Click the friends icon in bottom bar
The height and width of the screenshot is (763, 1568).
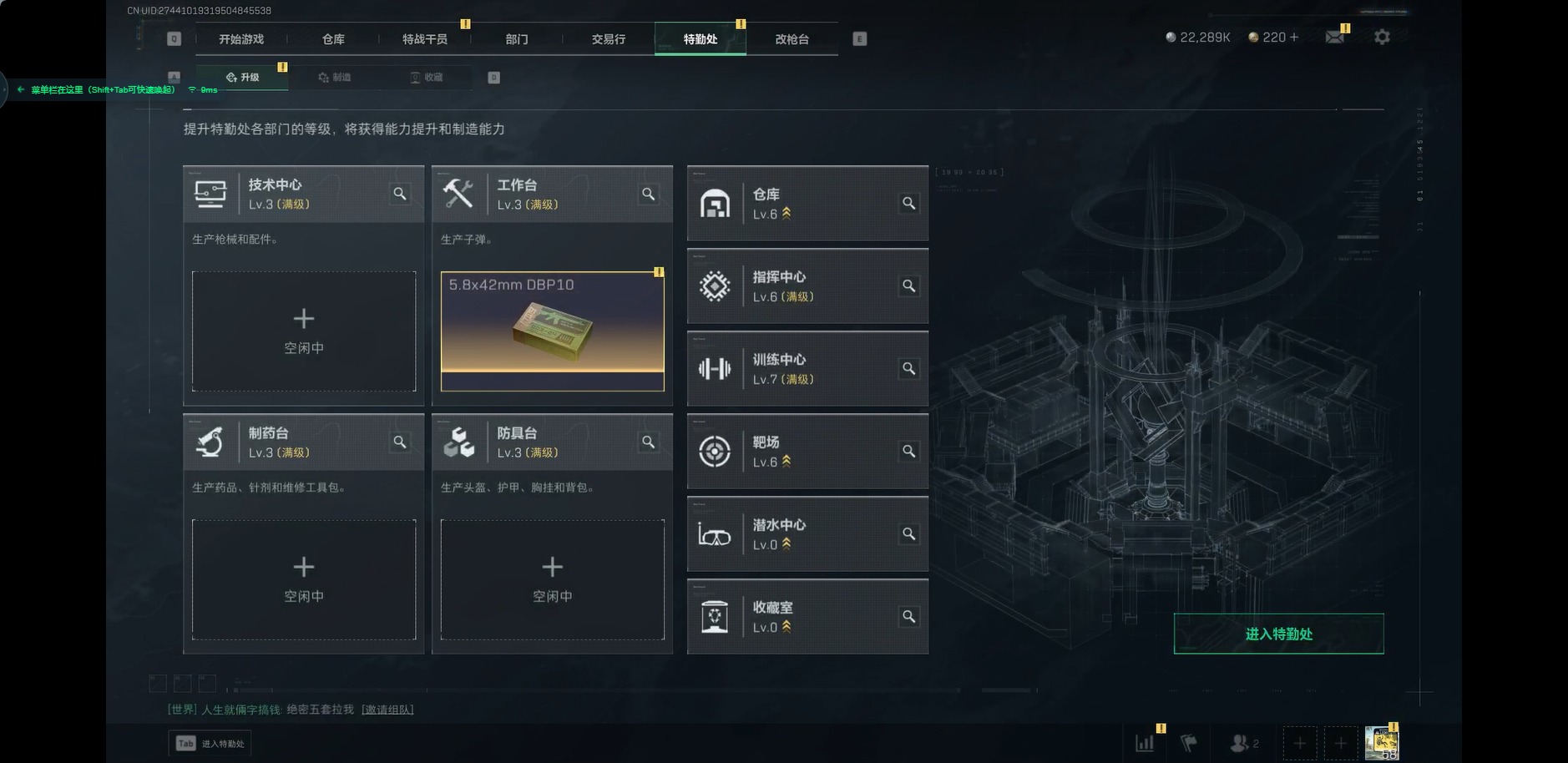click(x=1240, y=742)
